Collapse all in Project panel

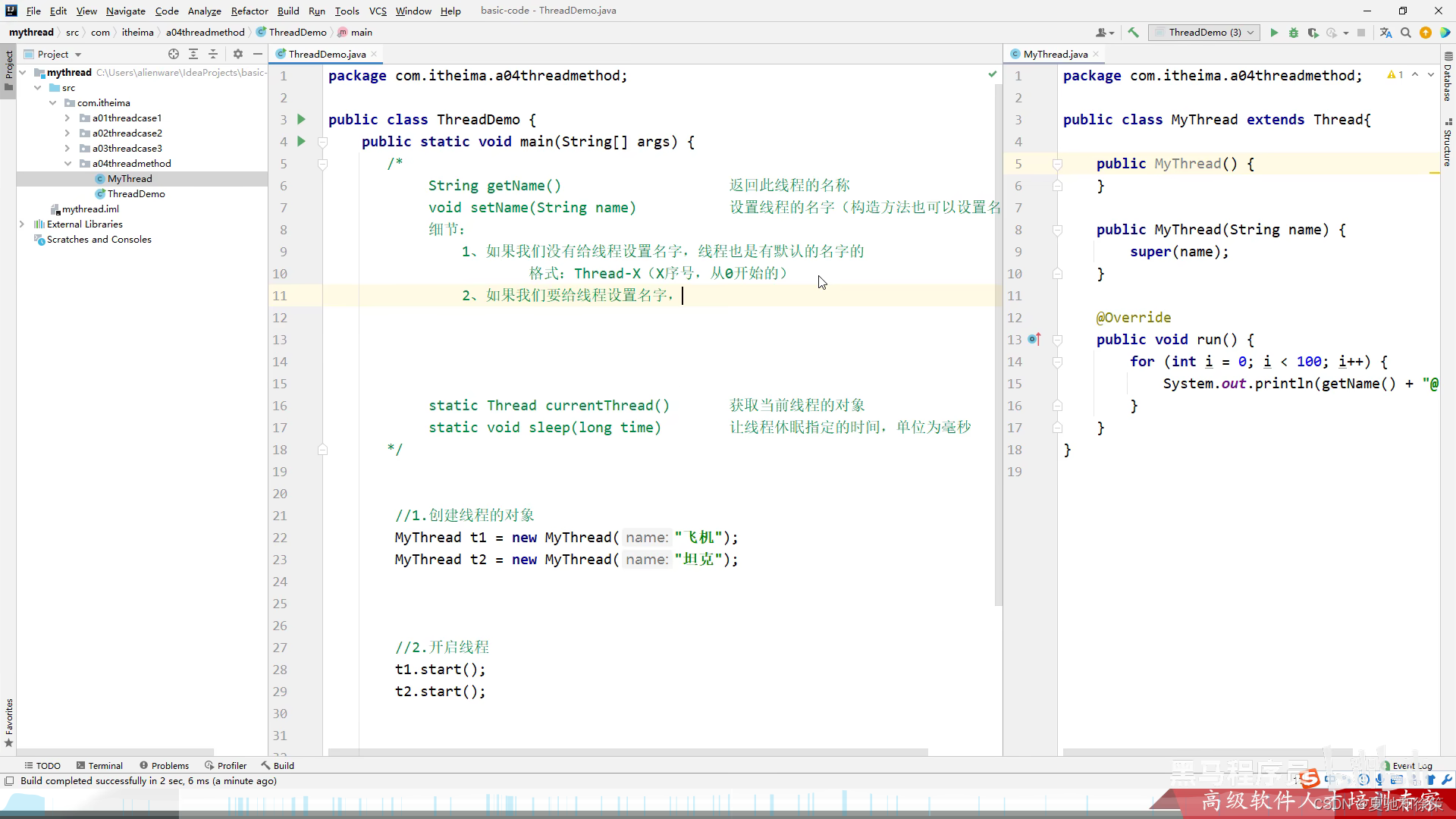pos(213,54)
